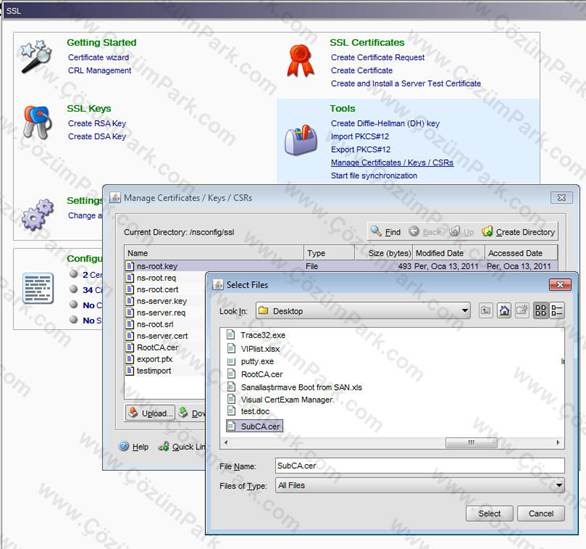
Task: Switch to Details view icon
Action: coord(557,311)
